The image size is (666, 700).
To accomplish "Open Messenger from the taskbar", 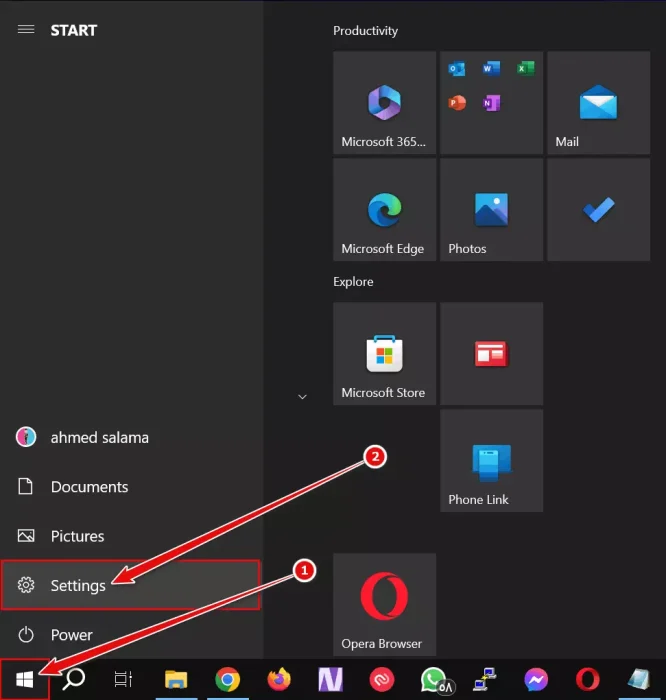I will [536, 679].
